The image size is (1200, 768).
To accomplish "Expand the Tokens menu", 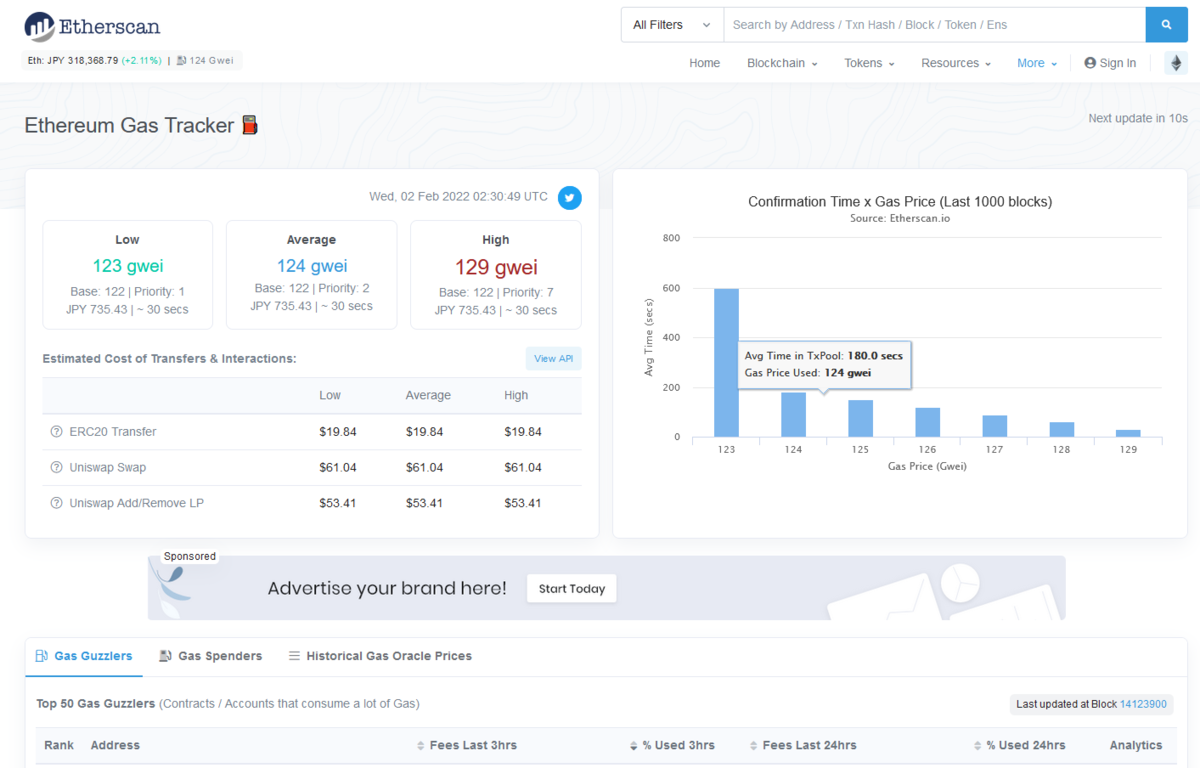I will [x=869, y=63].
